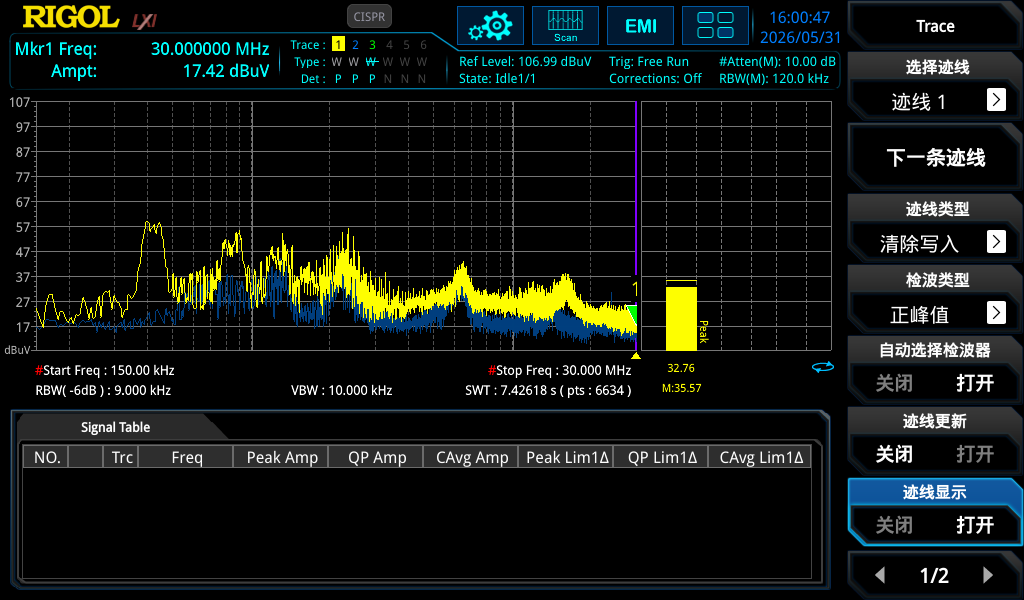Viewport: 1024px width, 600px height.
Task: Click the marker 1 triangle below graph
Action: [x=635, y=356]
